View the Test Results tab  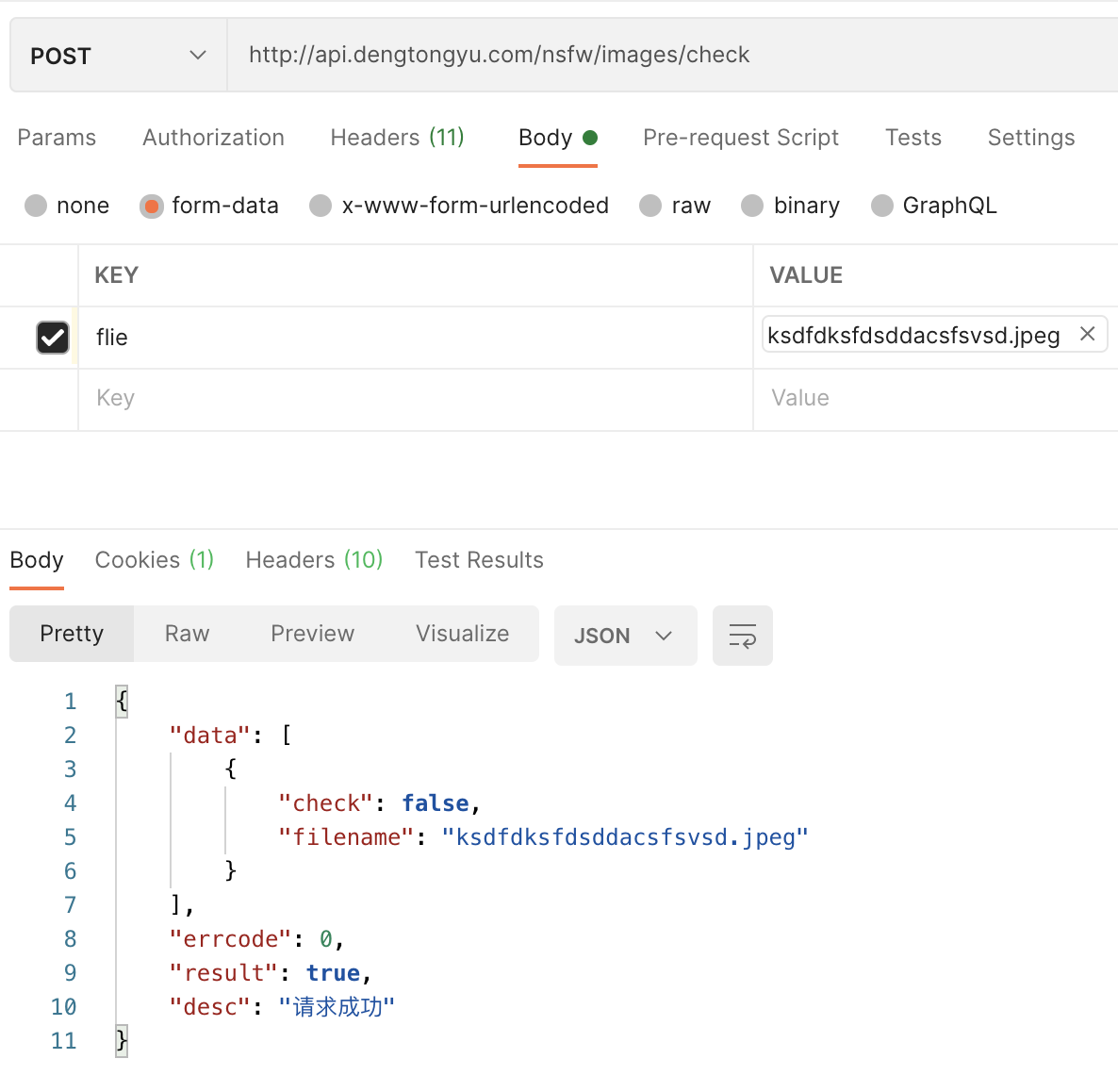click(479, 559)
